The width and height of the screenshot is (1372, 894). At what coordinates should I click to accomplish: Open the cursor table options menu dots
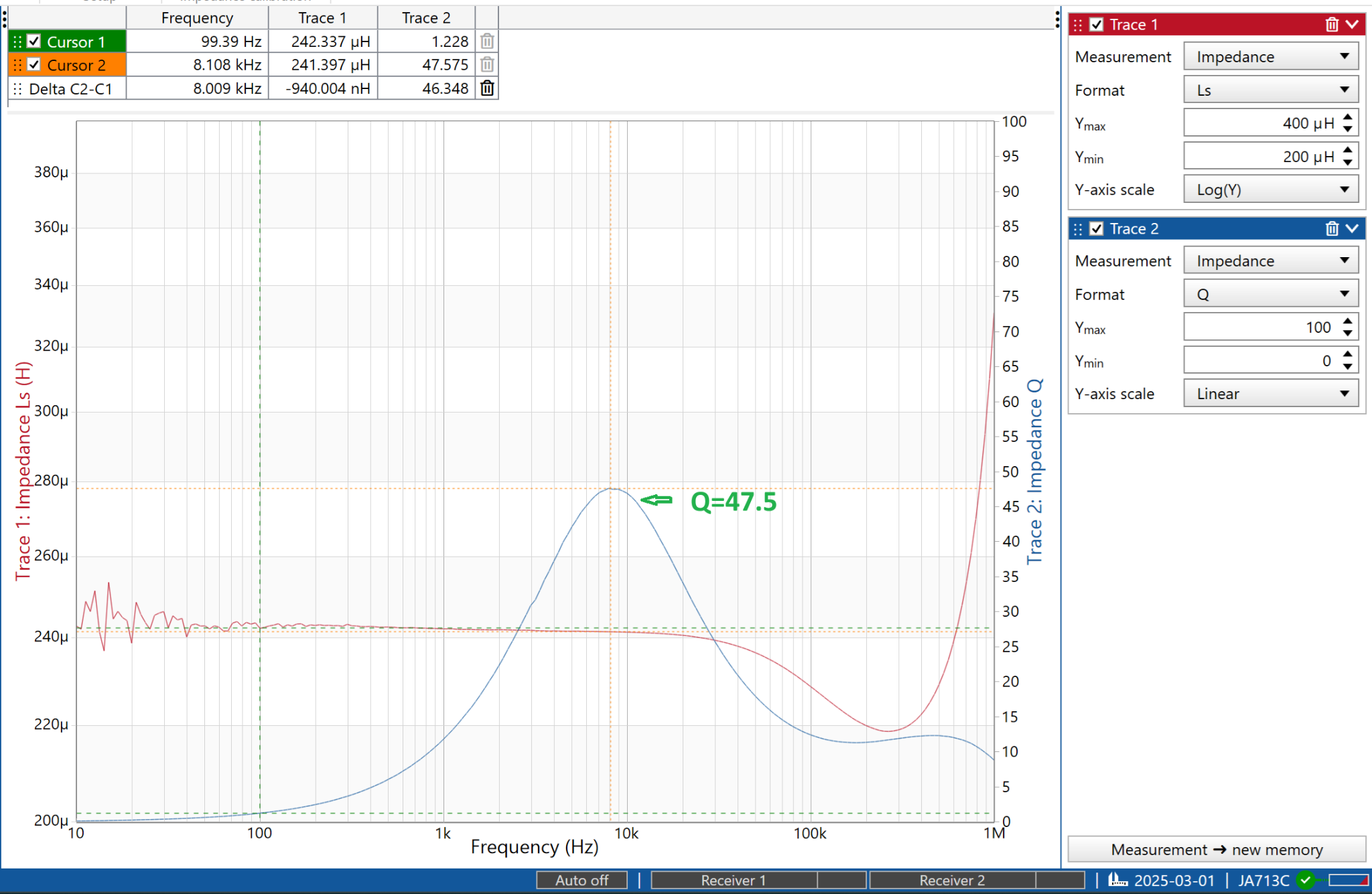[5, 18]
